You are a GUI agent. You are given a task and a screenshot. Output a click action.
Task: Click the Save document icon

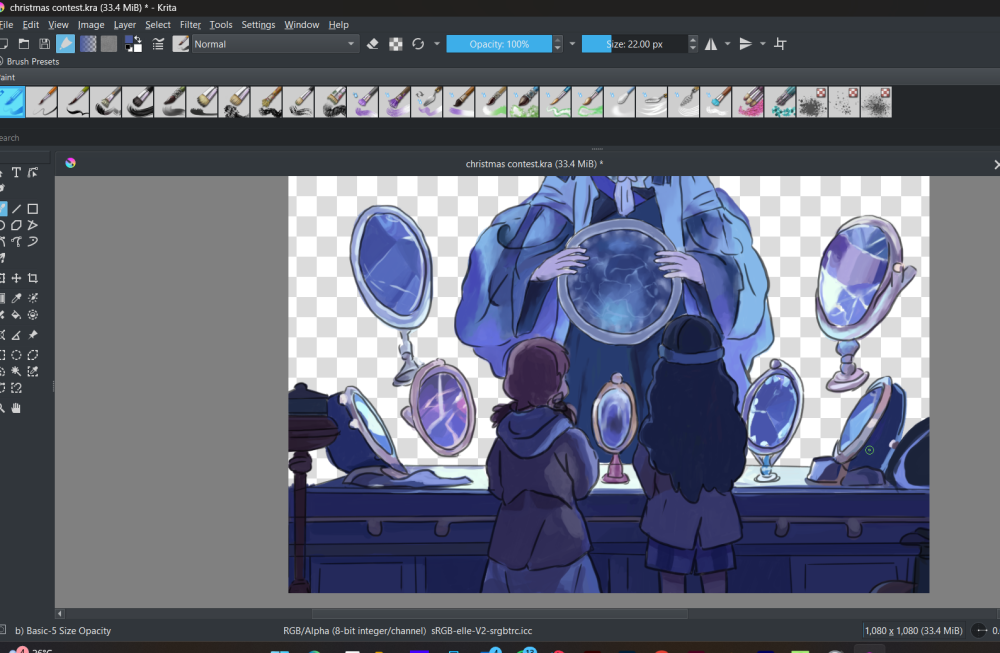[x=44, y=44]
